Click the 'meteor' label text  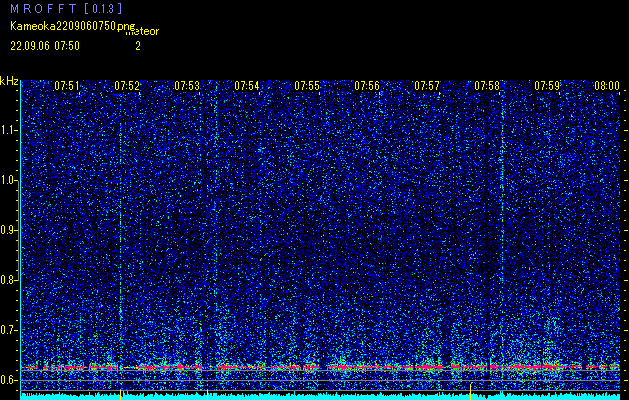(x=142, y=32)
